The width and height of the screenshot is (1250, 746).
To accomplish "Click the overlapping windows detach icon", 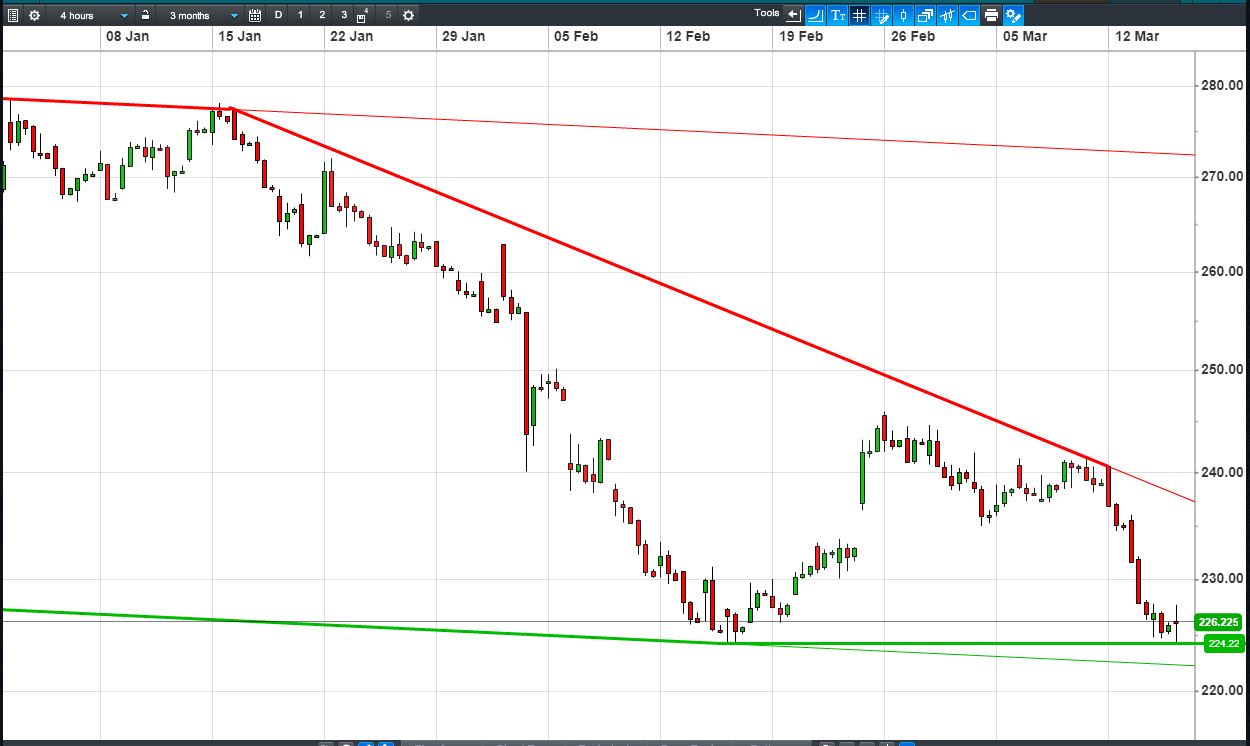I will [x=925, y=15].
